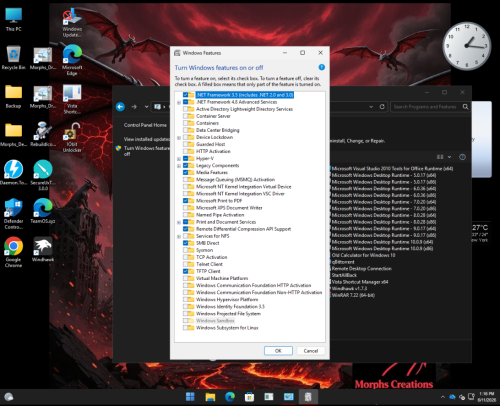
Task: Open Microsoft Edge from the taskbar
Action: [230, 397]
